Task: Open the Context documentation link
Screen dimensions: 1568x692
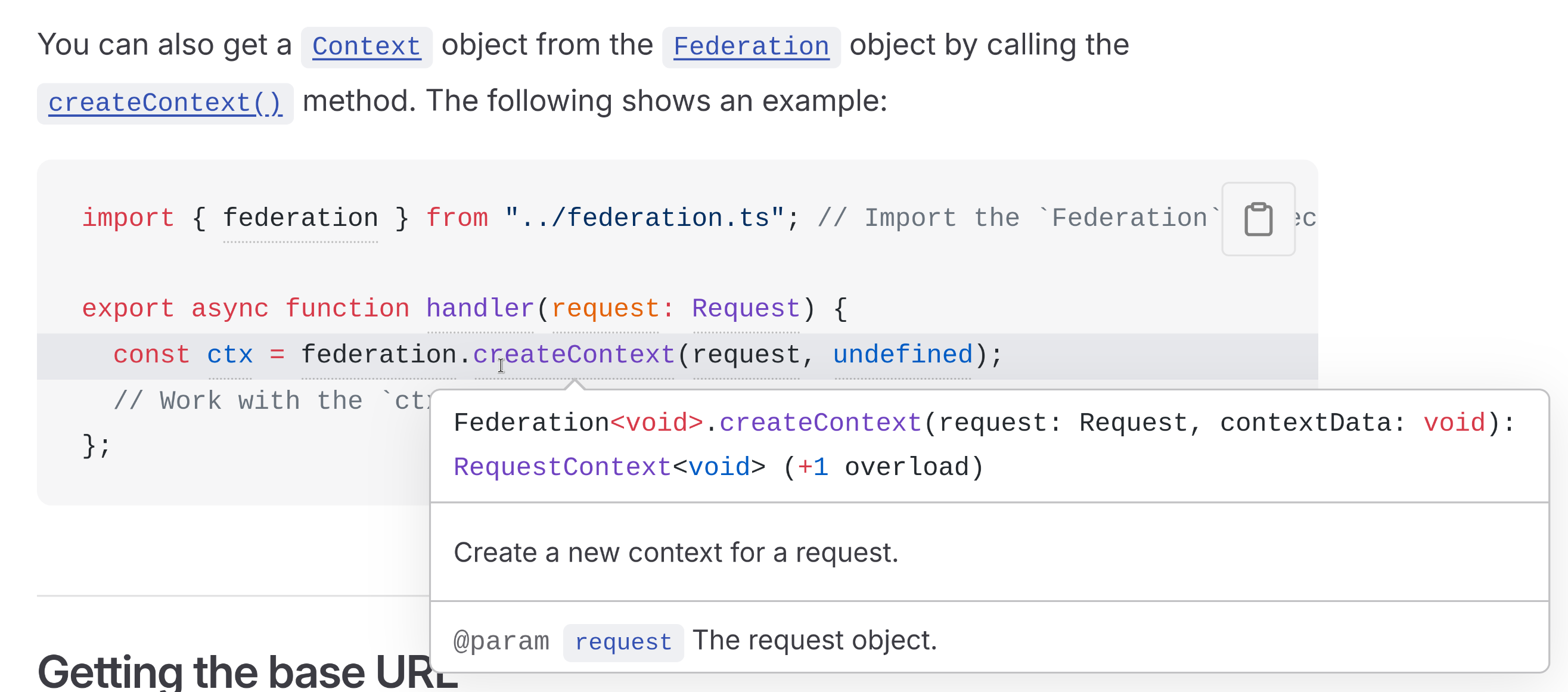Action: pyautogui.click(x=366, y=46)
